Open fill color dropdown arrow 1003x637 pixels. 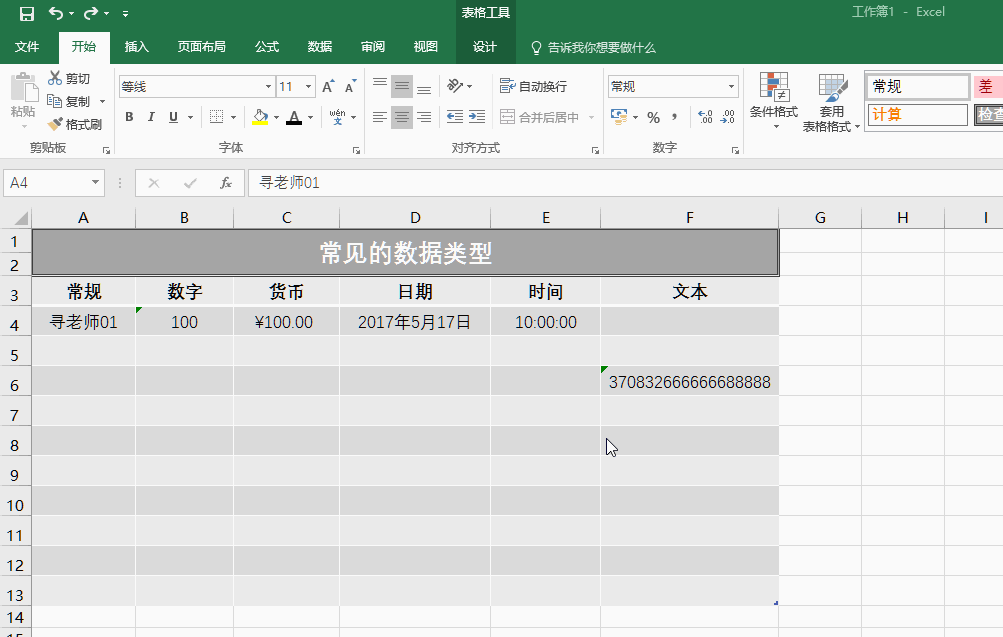tap(276, 117)
